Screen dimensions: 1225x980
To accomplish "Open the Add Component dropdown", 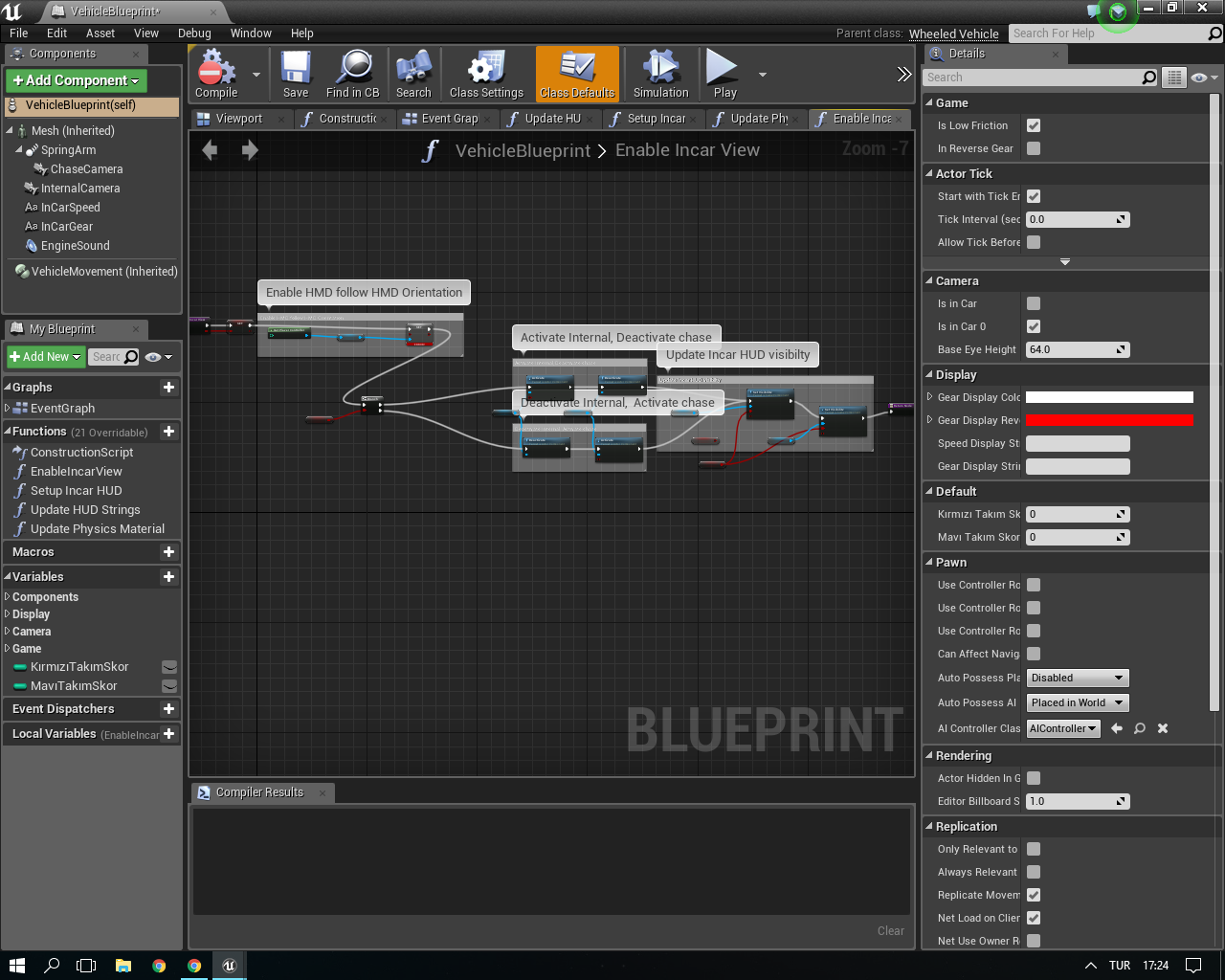I will (x=77, y=80).
